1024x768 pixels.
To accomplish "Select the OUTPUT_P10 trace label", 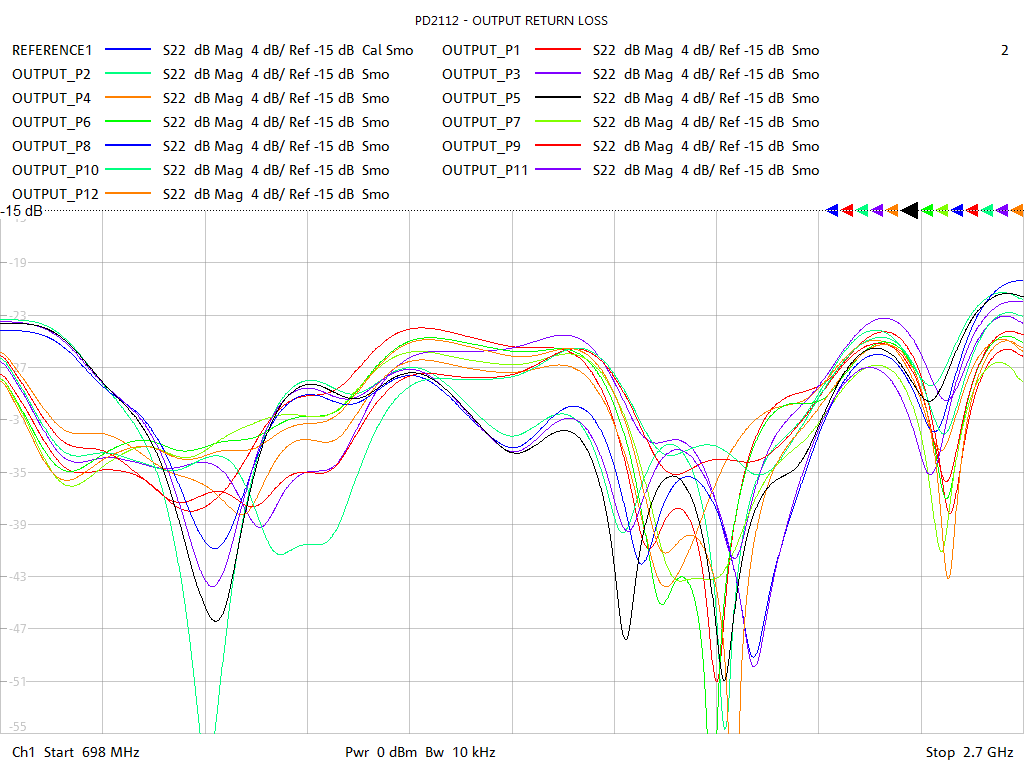I will tap(56, 170).
